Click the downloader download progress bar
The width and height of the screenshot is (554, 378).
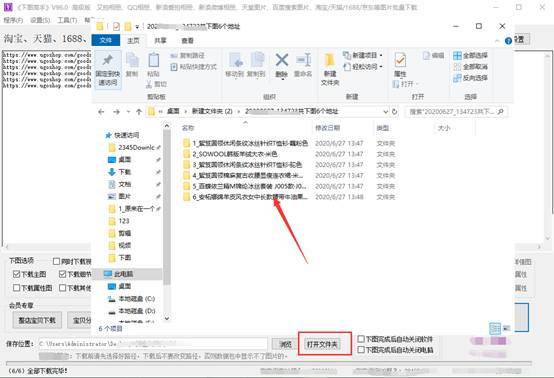click(269, 363)
